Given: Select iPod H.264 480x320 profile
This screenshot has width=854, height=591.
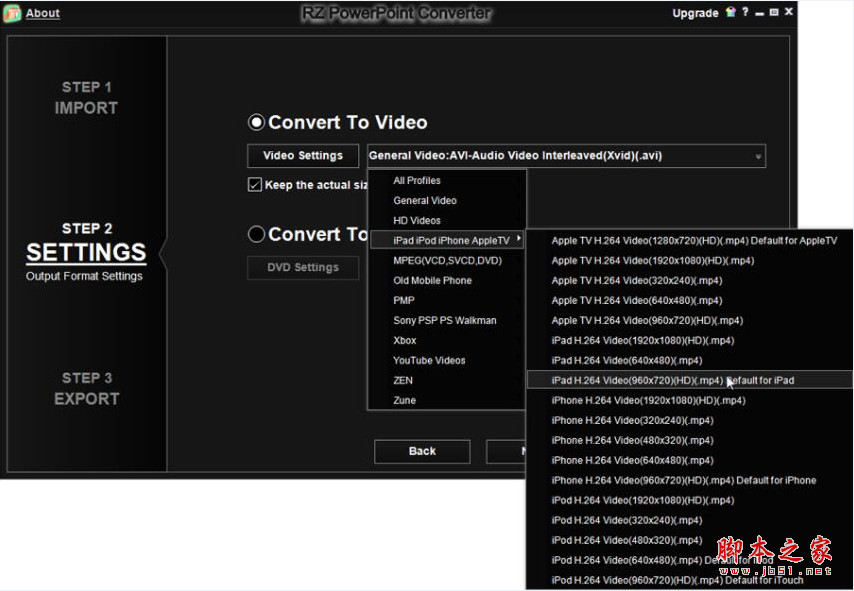Looking at the screenshot, I should pos(690,540).
